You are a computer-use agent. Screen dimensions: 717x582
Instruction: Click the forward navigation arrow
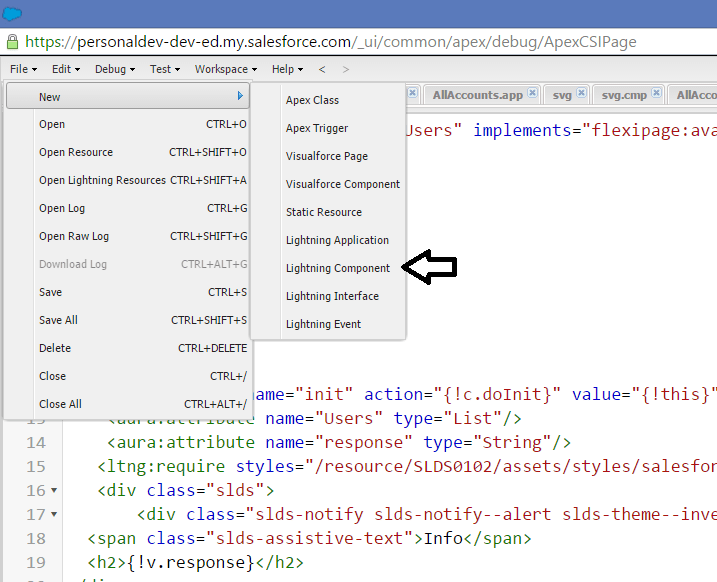[x=346, y=69]
